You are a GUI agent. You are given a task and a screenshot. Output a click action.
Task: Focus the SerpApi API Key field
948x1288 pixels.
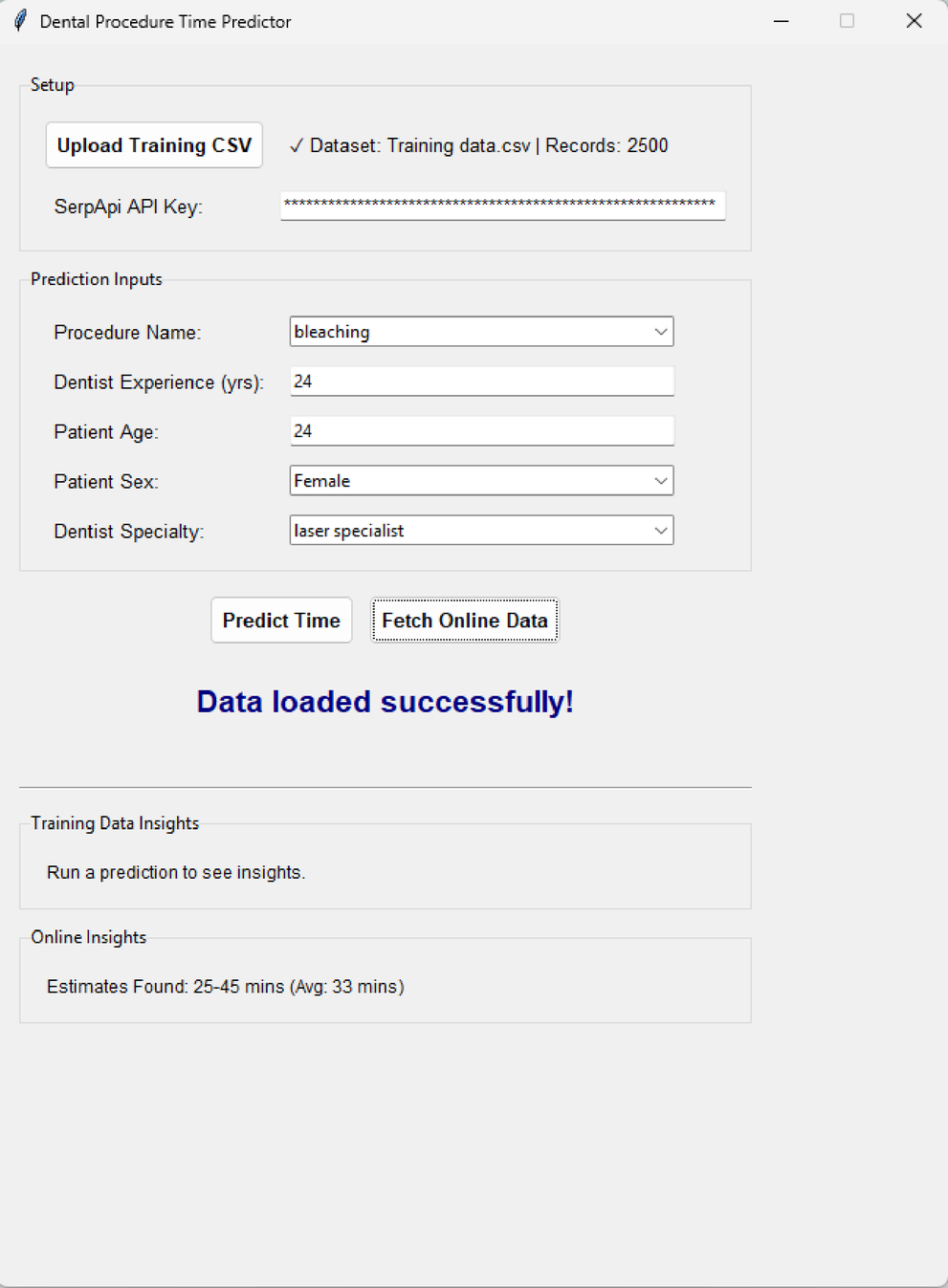(x=502, y=206)
